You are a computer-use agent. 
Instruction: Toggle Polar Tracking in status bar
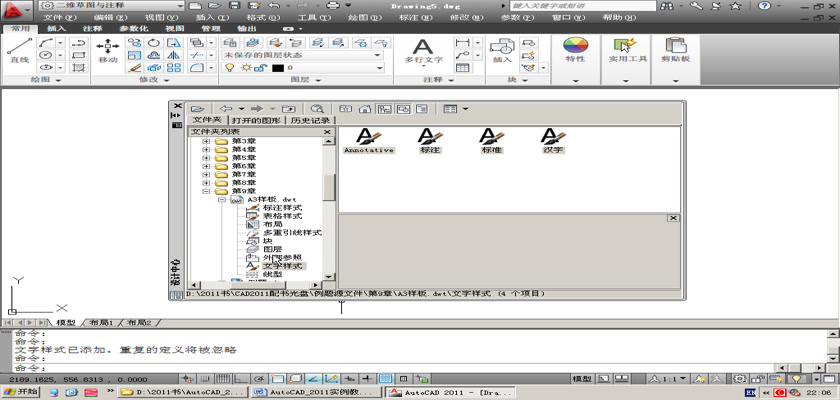pyautogui.click(x=260, y=379)
